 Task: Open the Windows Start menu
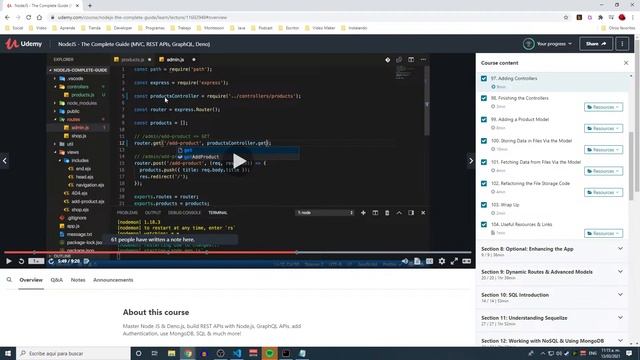[8, 353]
